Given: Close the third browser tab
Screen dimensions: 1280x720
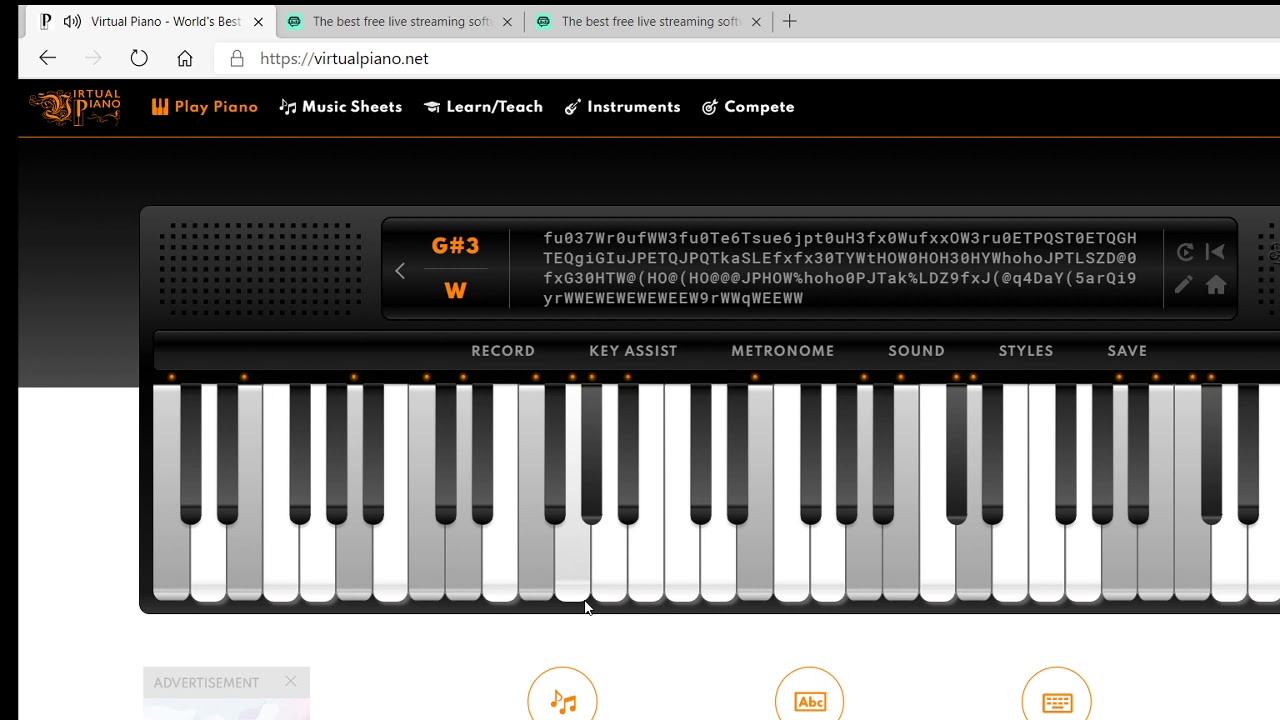Looking at the screenshot, I should click(756, 21).
